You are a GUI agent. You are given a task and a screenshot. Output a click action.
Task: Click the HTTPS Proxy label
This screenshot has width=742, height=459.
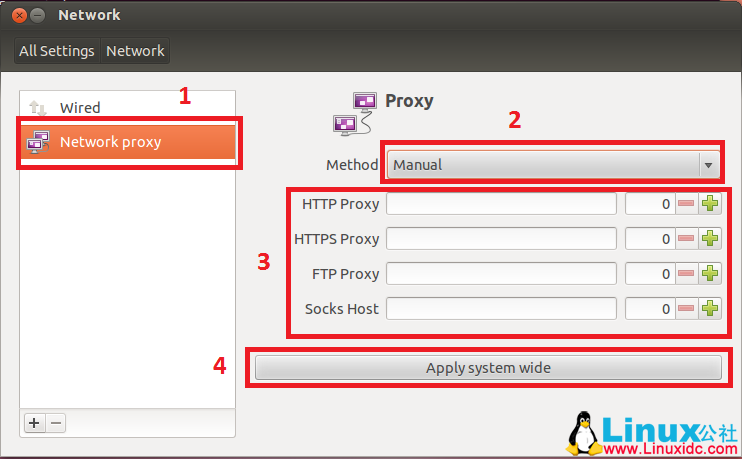[337, 239]
